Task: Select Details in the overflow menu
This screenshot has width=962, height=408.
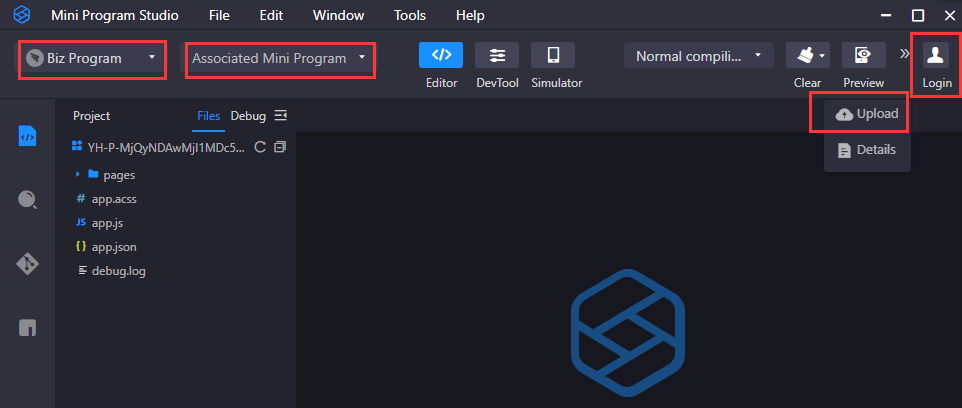Action: [x=867, y=150]
